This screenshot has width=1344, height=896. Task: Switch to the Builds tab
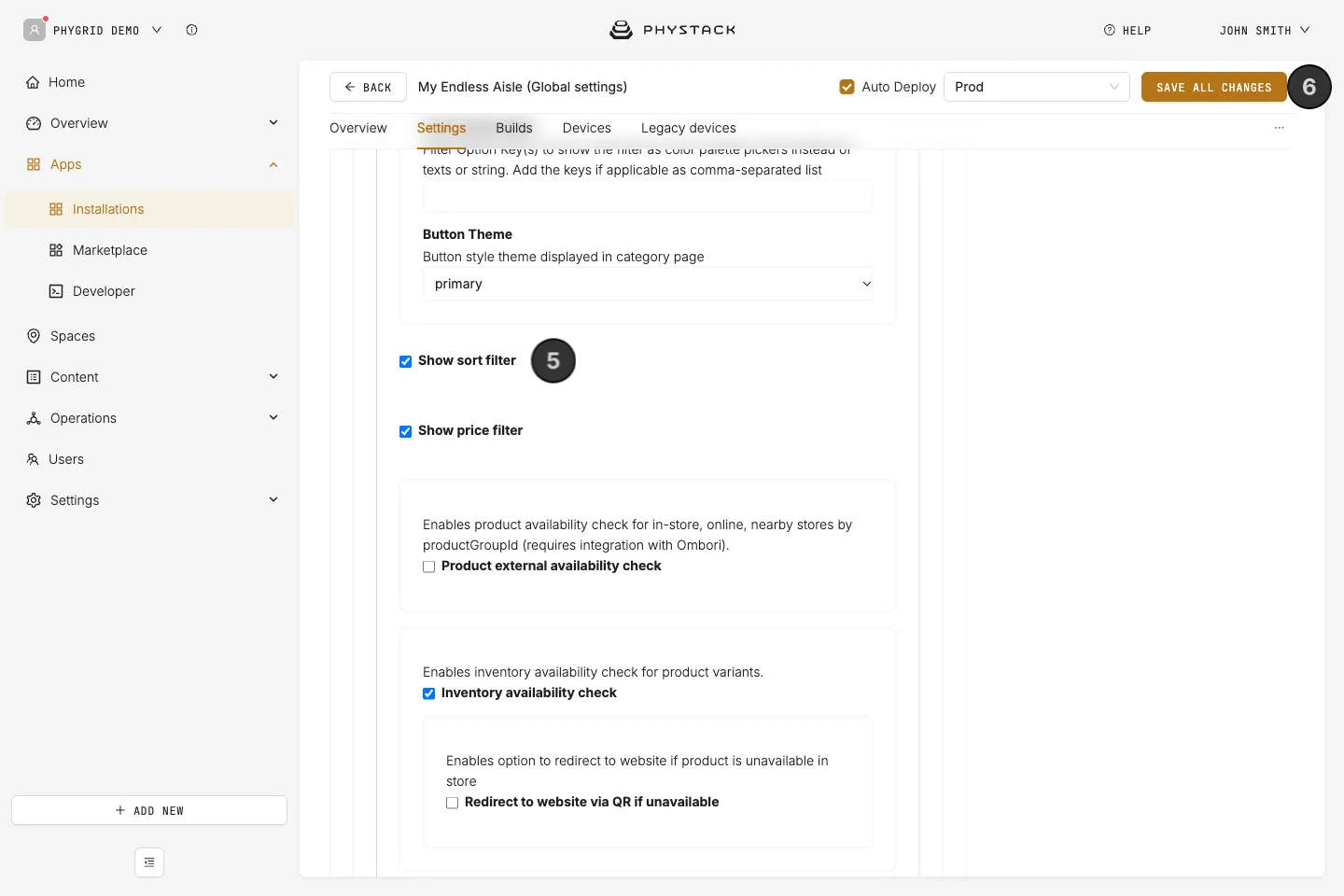[514, 128]
